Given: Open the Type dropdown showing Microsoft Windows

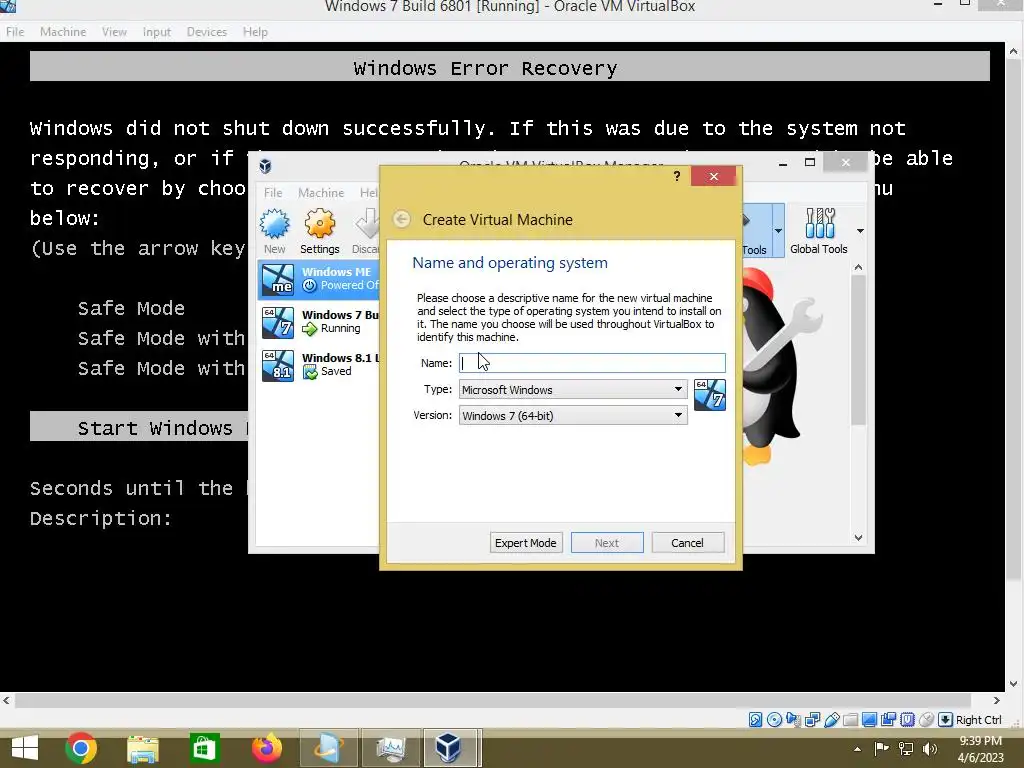Looking at the screenshot, I should point(573,389).
